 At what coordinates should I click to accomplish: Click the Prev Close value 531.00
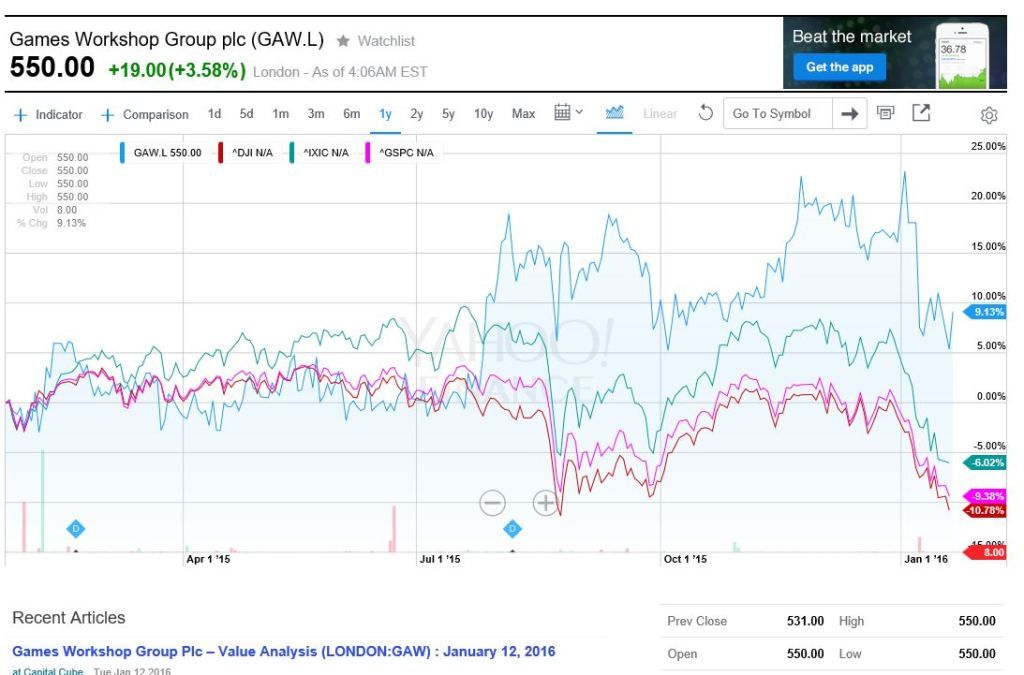click(x=805, y=621)
